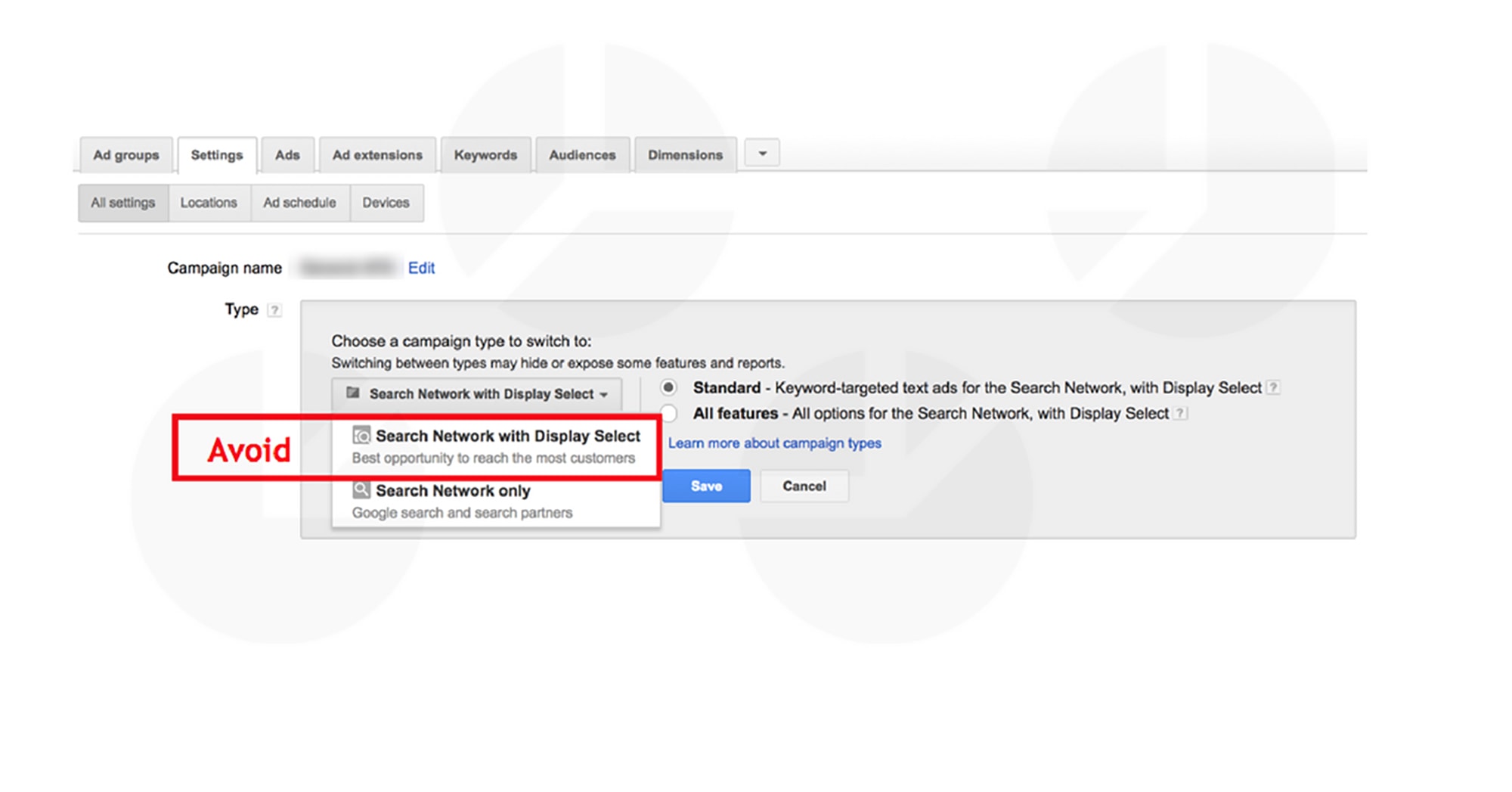This screenshot has width=1512, height=792.
Task: Switch to Audiences tab
Action: (x=582, y=155)
